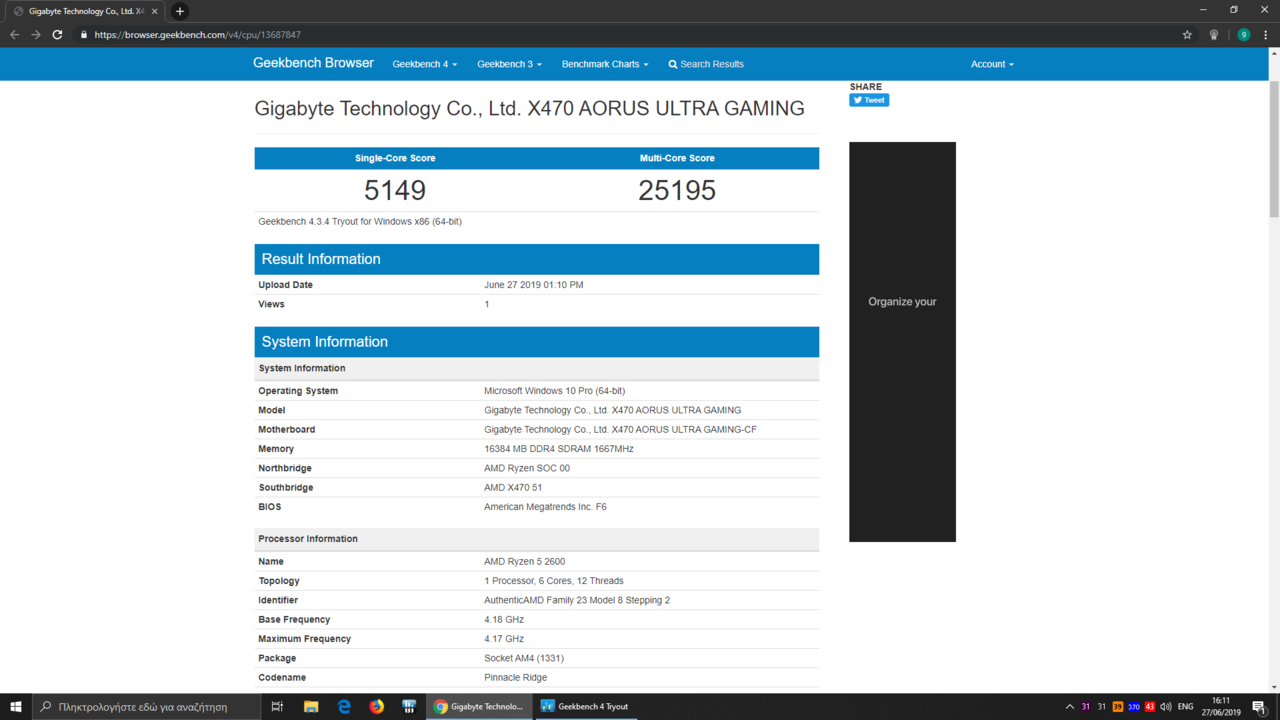Click the 4.18 GHz base frequency value
The width and height of the screenshot is (1280, 720).
pyautogui.click(x=504, y=620)
